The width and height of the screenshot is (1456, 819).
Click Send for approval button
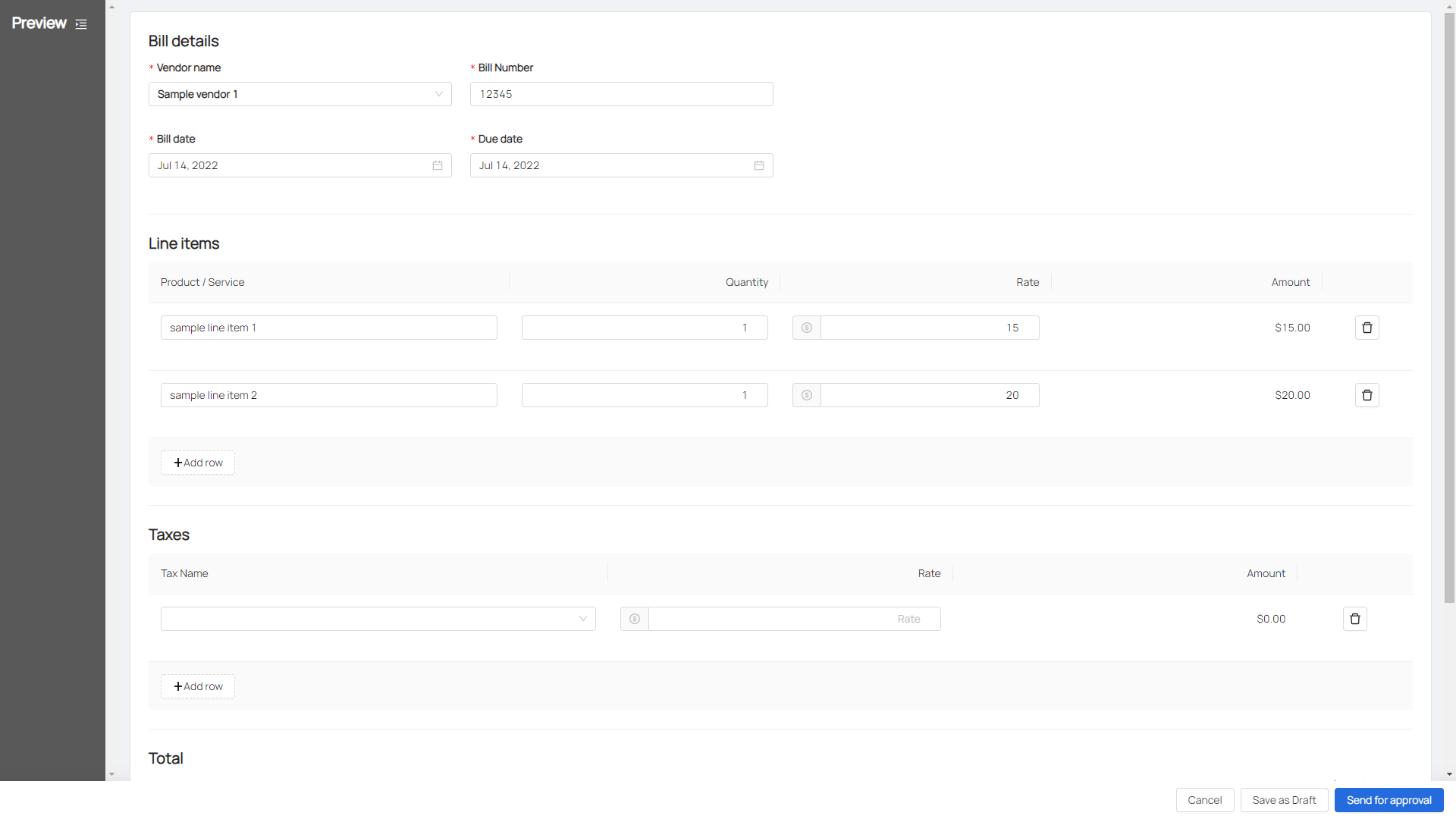[1389, 800]
